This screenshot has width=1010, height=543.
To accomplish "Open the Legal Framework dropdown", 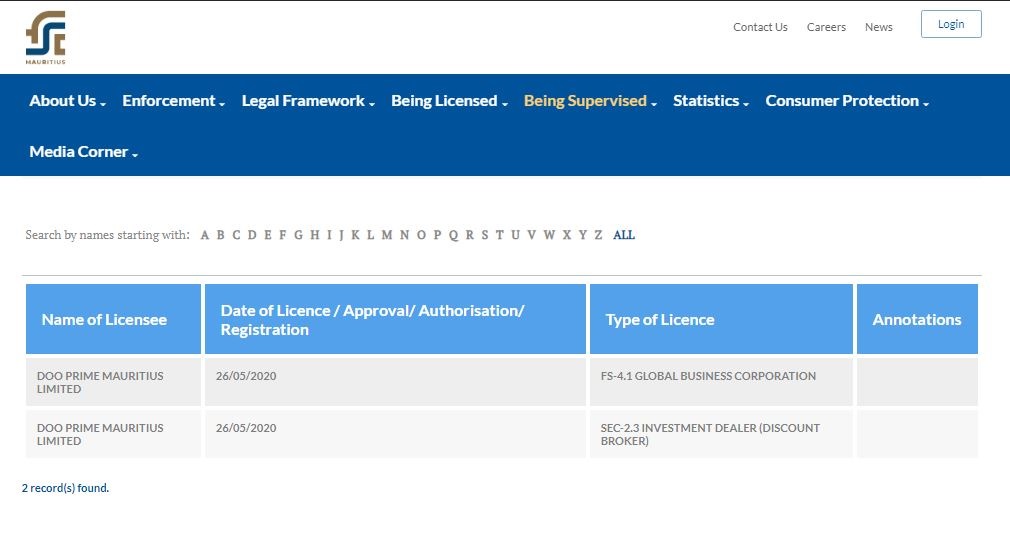I will click(x=308, y=100).
